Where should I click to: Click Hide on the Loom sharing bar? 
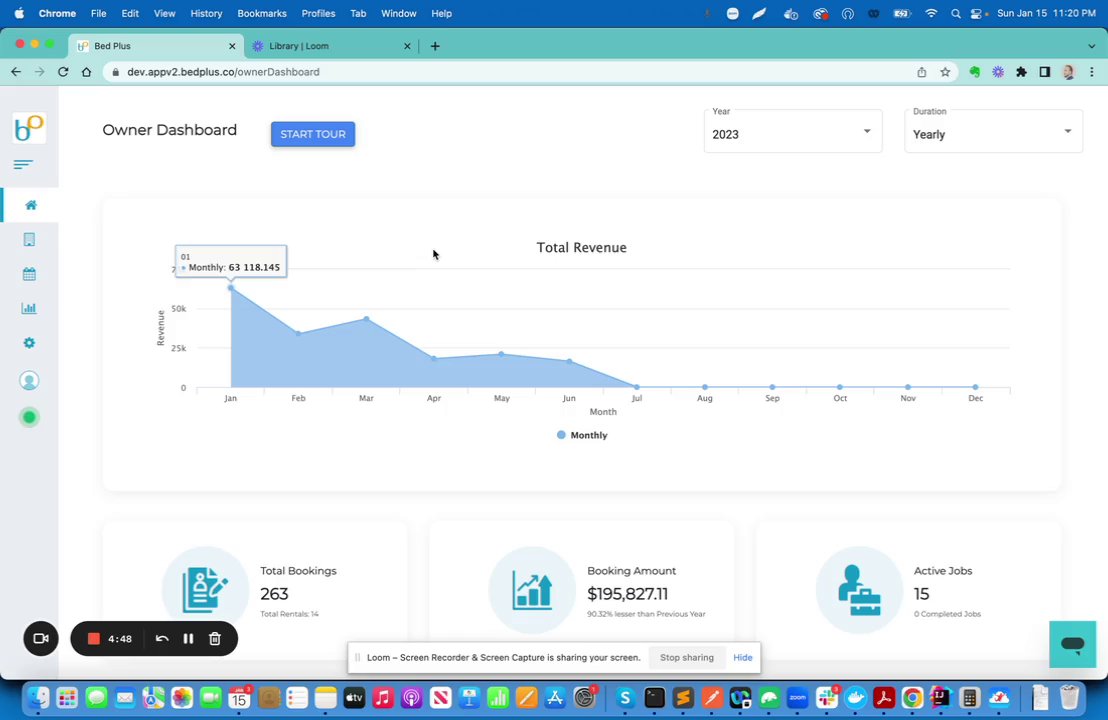coord(743,657)
